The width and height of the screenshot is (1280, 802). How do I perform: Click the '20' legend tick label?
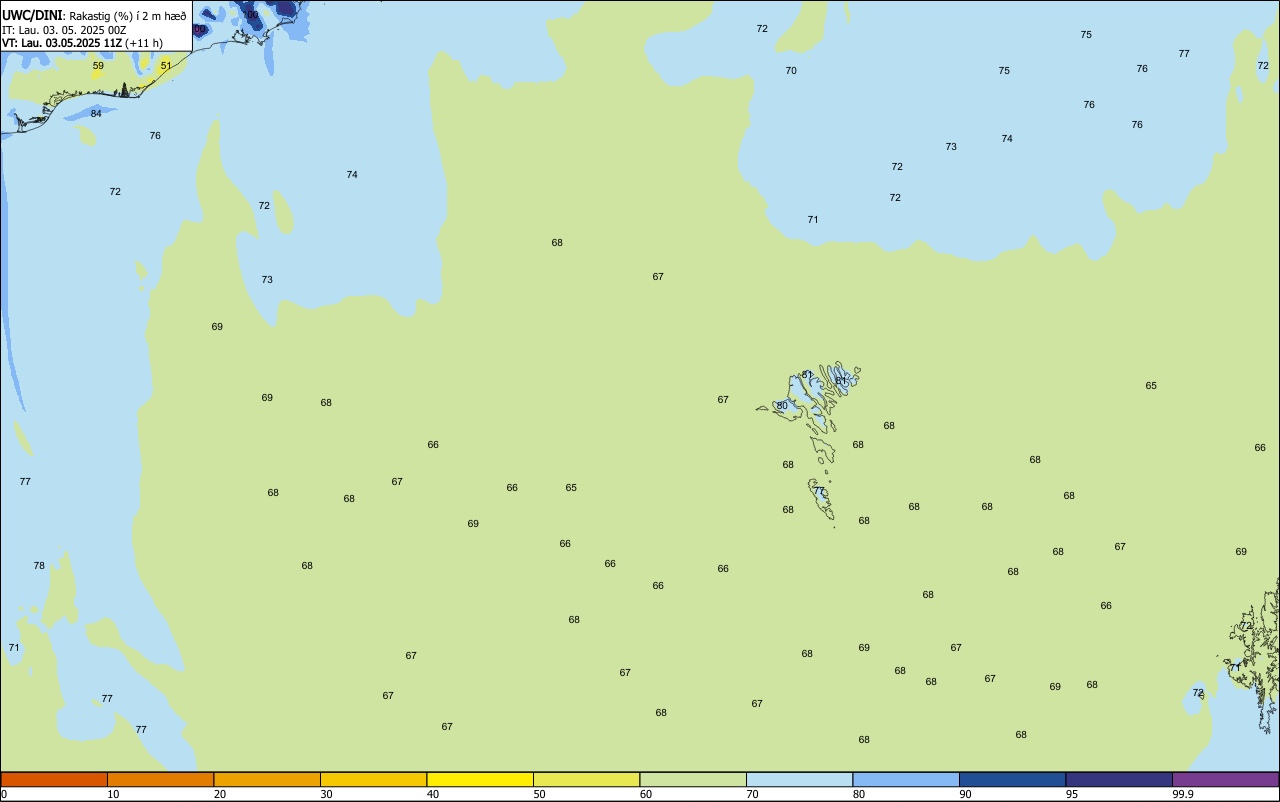point(220,794)
